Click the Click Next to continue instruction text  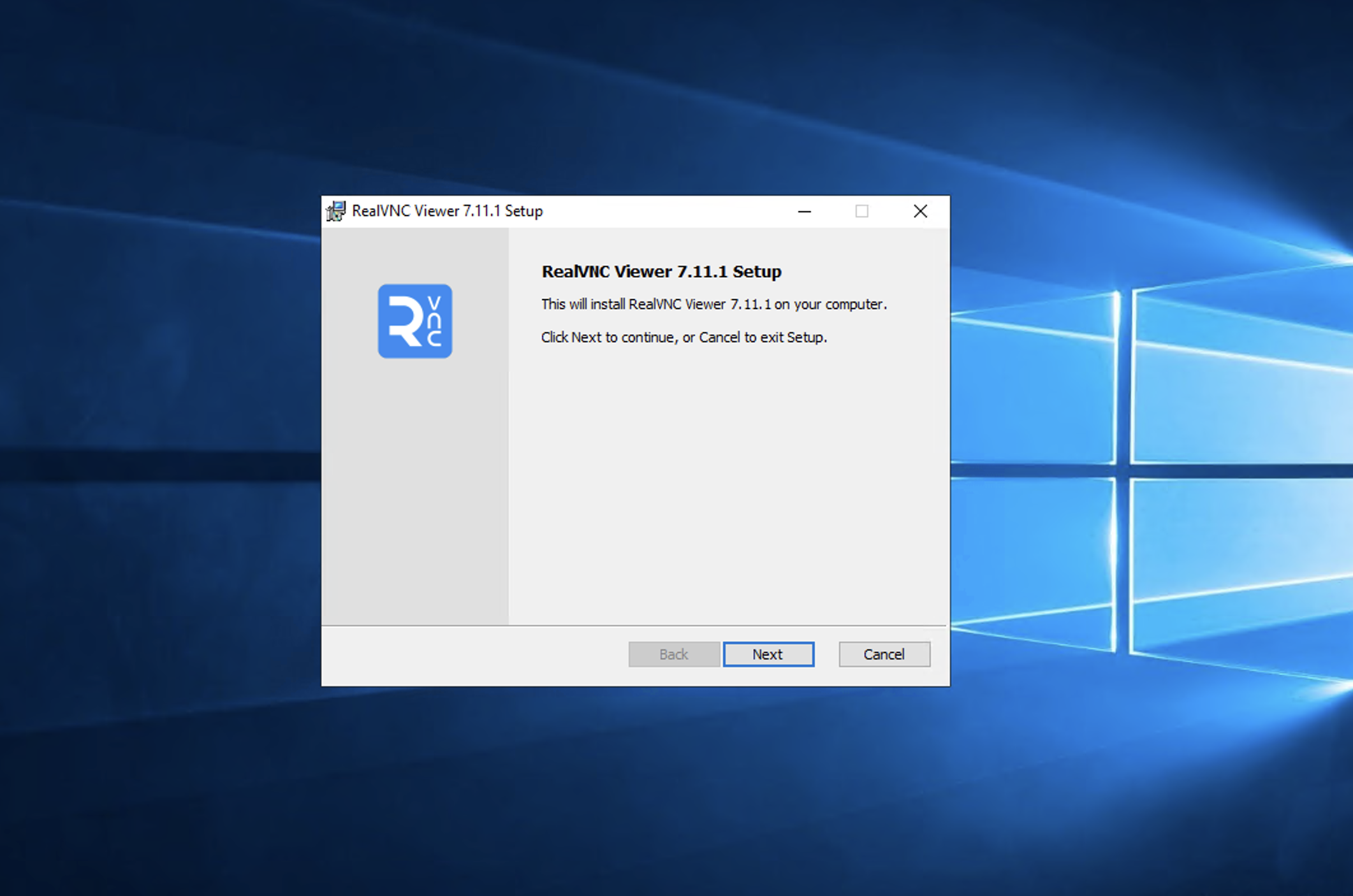pos(684,337)
